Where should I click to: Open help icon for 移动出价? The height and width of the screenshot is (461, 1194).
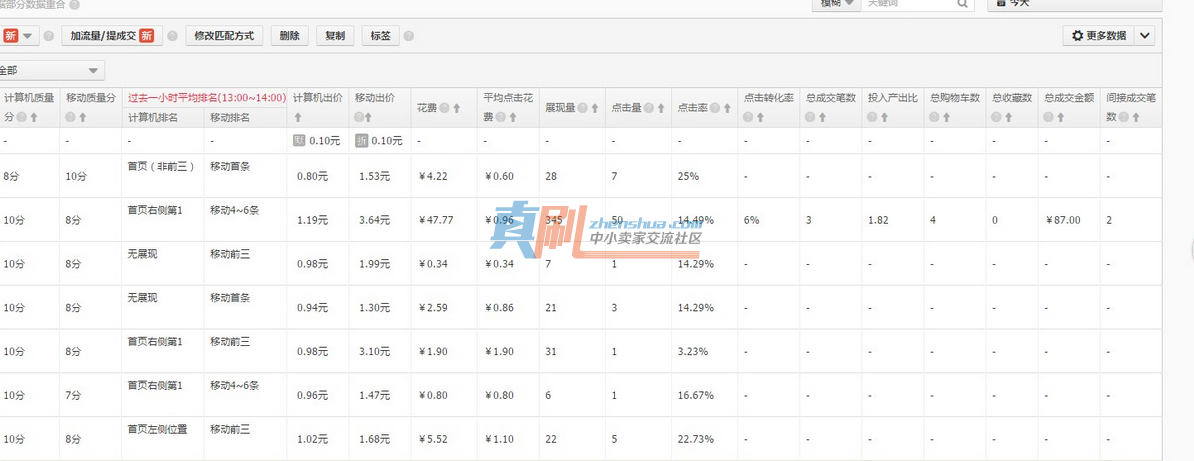[359, 117]
